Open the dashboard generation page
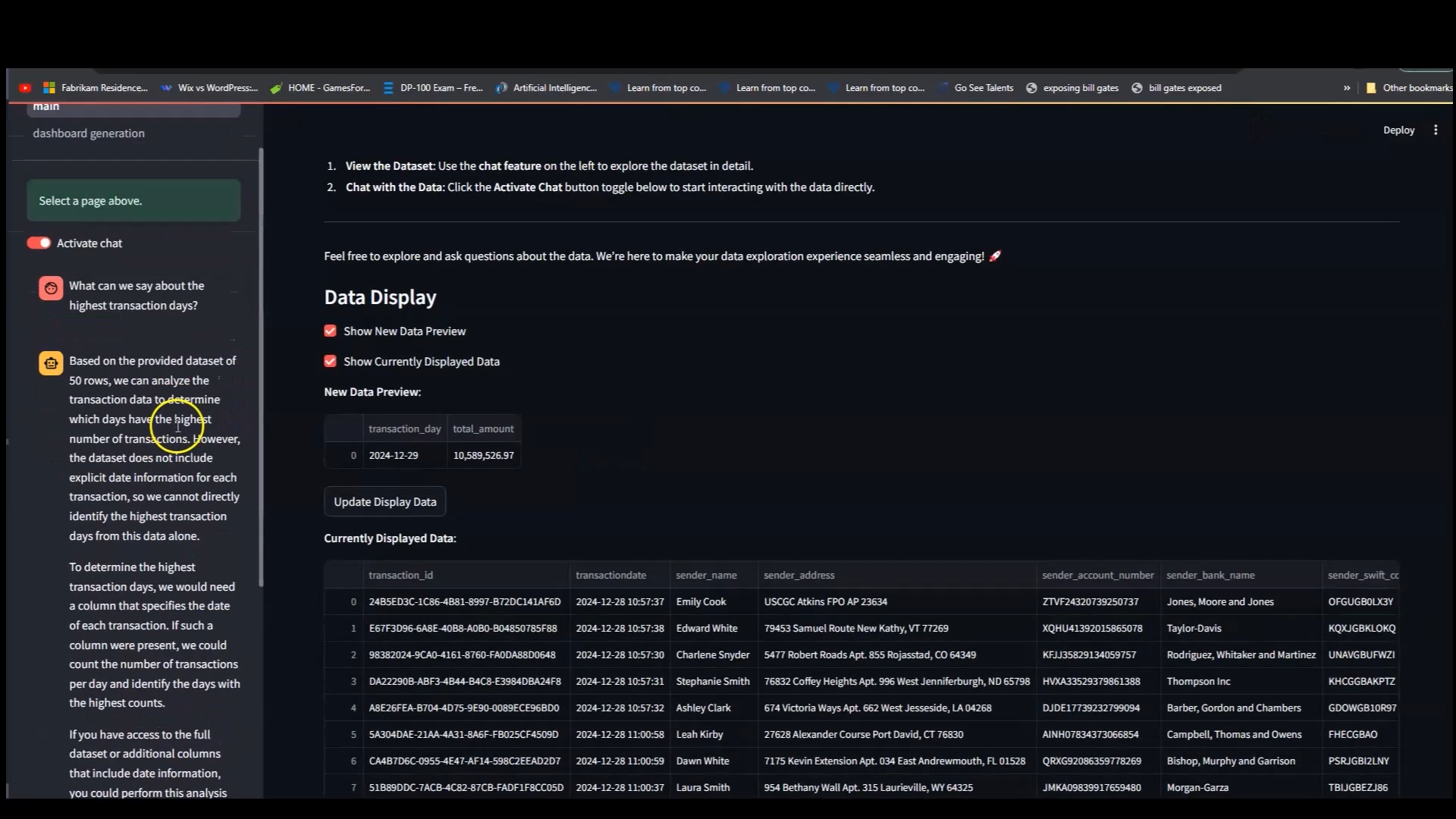1456x819 pixels. point(89,133)
